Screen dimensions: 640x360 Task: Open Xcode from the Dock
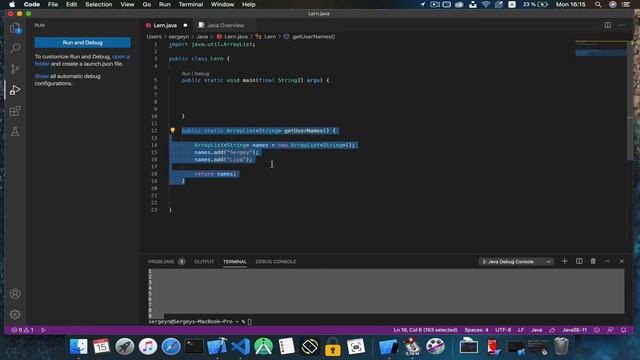pyautogui.click(x=217, y=347)
